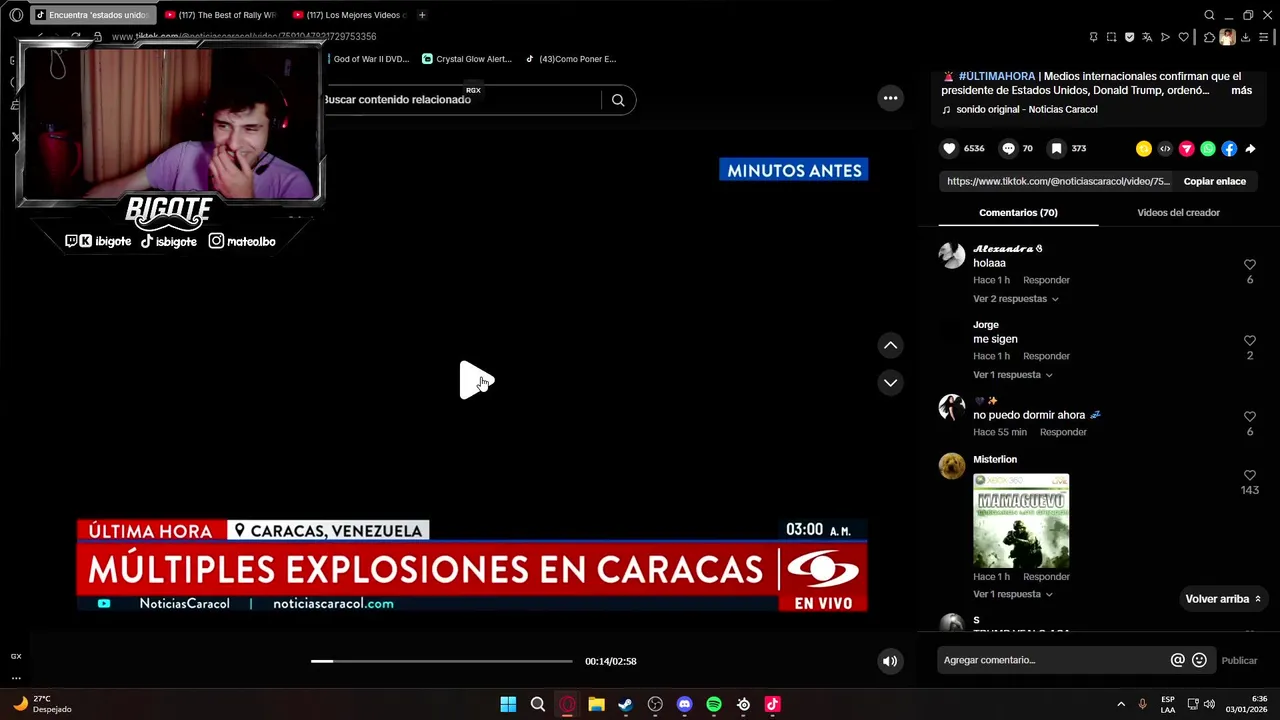Go to next video with down chevron
Viewport: 1280px width, 720px height.
(890, 383)
